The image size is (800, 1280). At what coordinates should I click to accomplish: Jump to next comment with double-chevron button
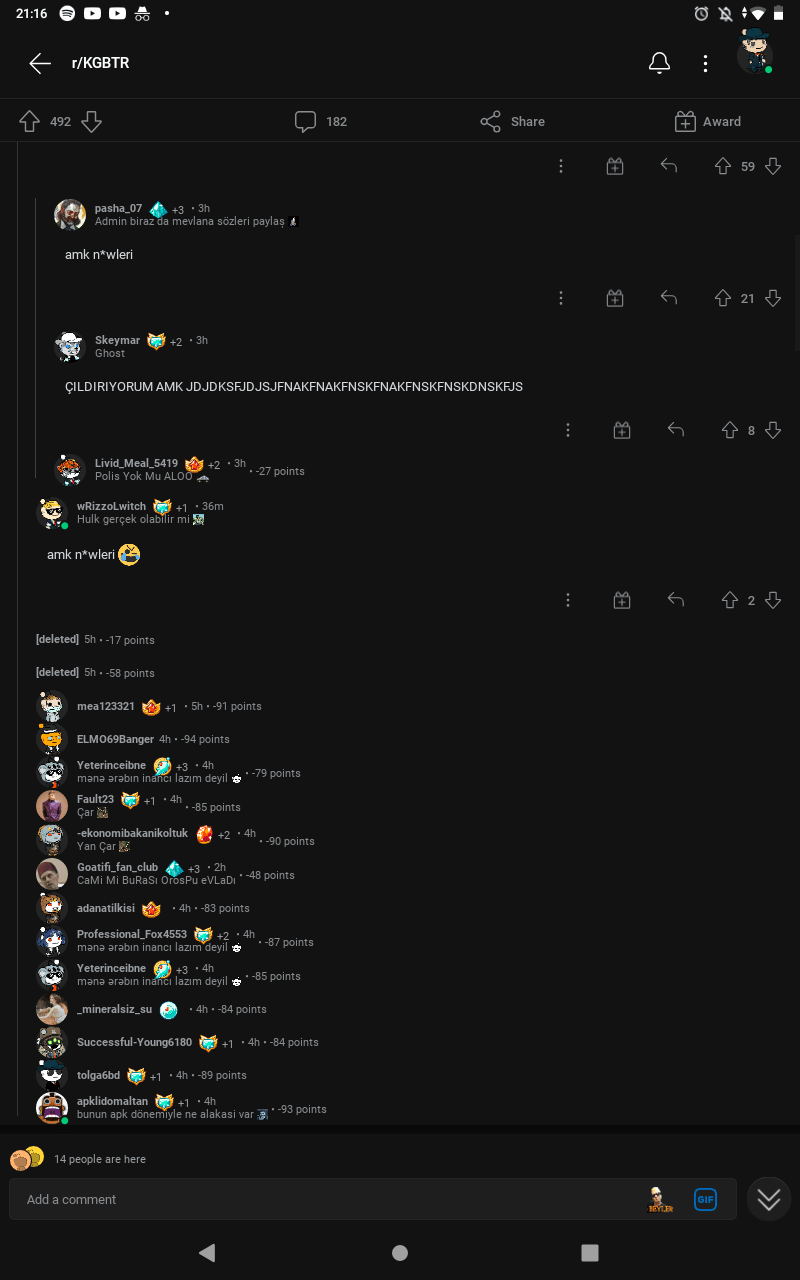coord(769,1199)
